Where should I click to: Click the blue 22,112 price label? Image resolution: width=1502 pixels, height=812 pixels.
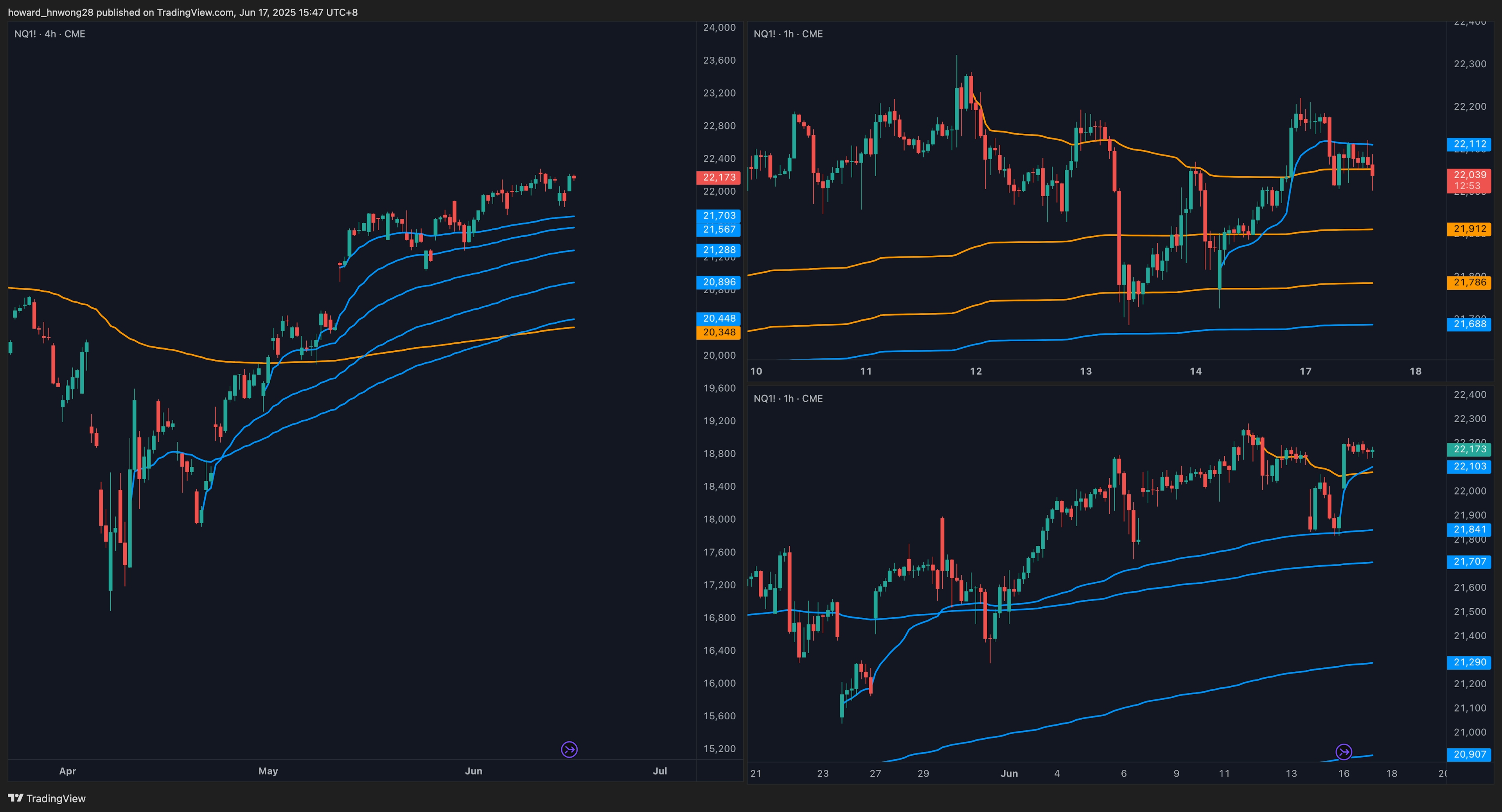1470,144
